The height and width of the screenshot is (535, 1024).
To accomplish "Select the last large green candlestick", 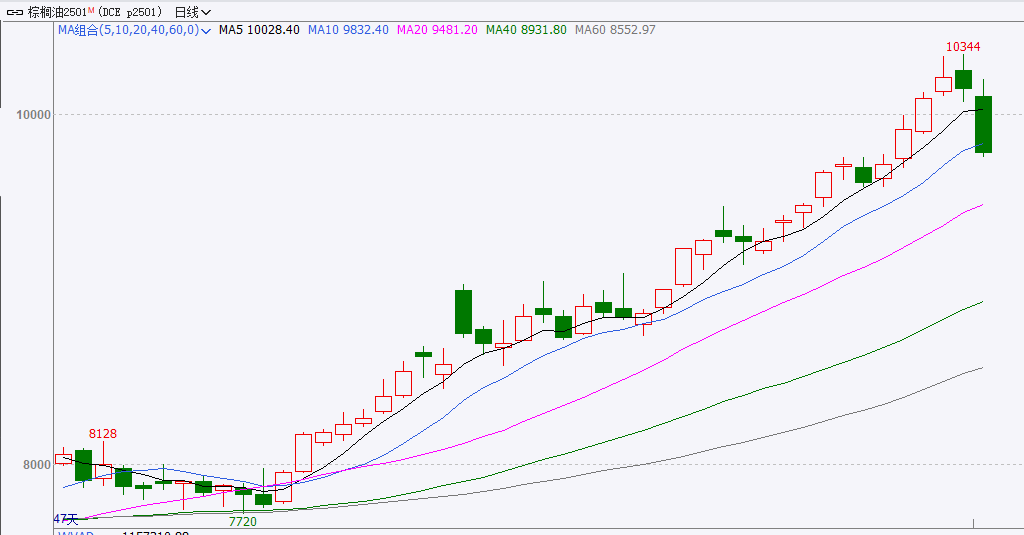I will (983, 124).
